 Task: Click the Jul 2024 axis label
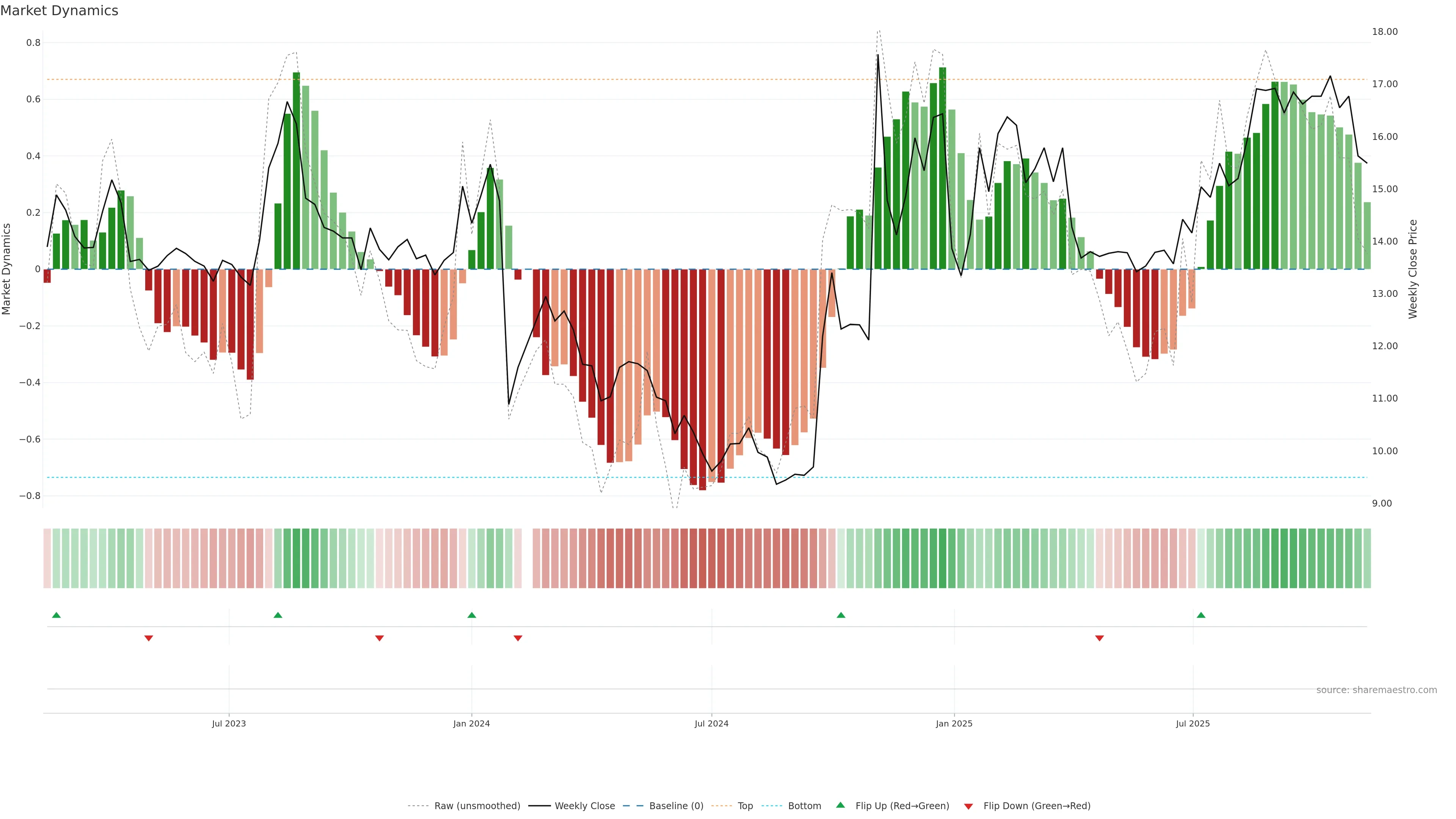point(711,723)
